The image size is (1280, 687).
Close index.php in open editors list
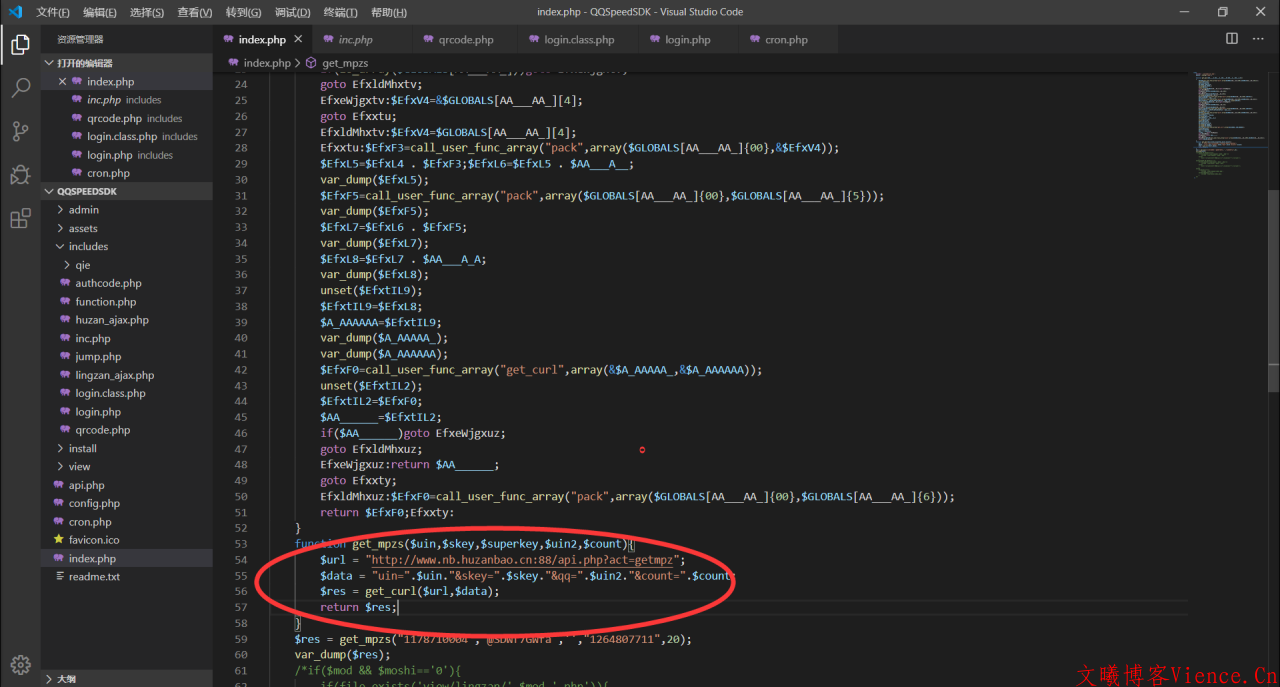coord(63,82)
